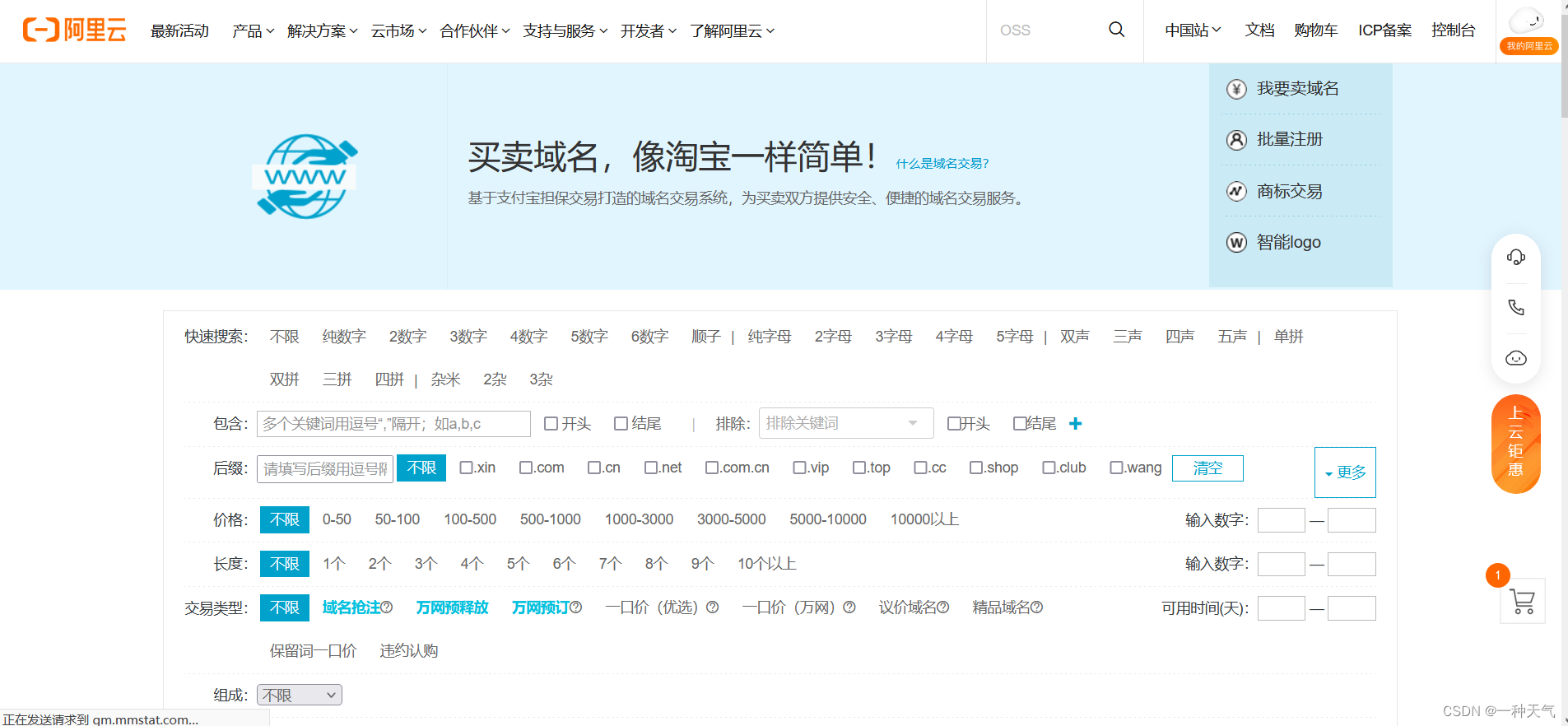Select the 双拼 quick search filter
The image size is (1568, 726).
[x=284, y=379]
